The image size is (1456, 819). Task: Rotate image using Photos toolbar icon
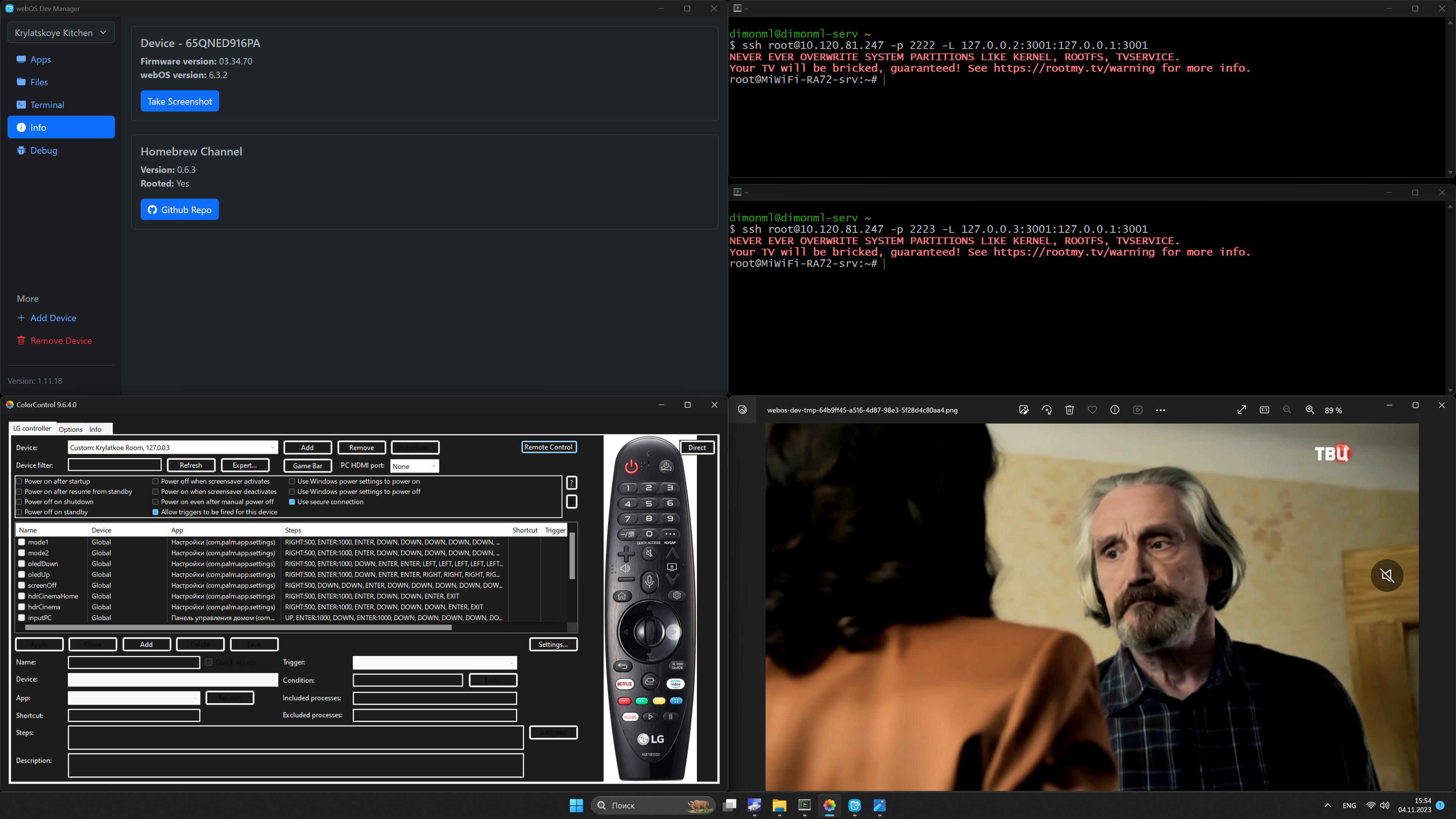click(x=1047, y=410)
